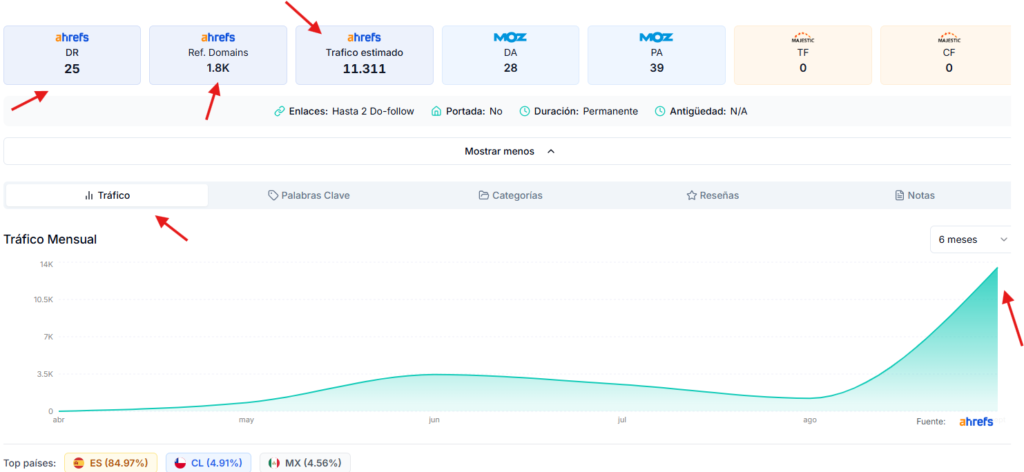Click the tag icon in Palabras Clave tab
This screenshot has width=1024, height=472.
tap(274, 195)
